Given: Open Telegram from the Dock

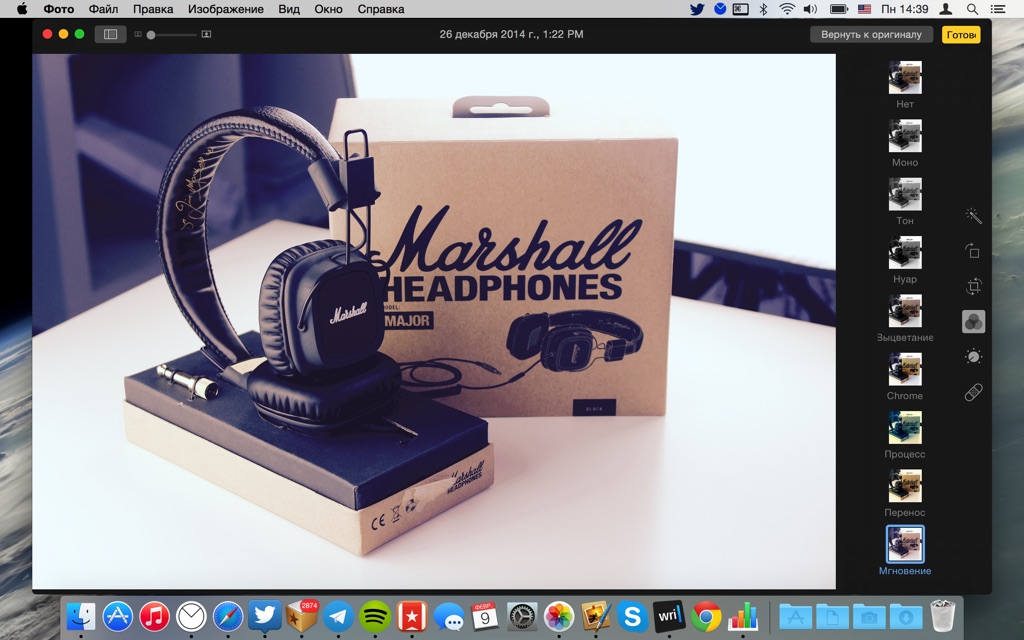Looking at the screenshot, I should point(338,616).
